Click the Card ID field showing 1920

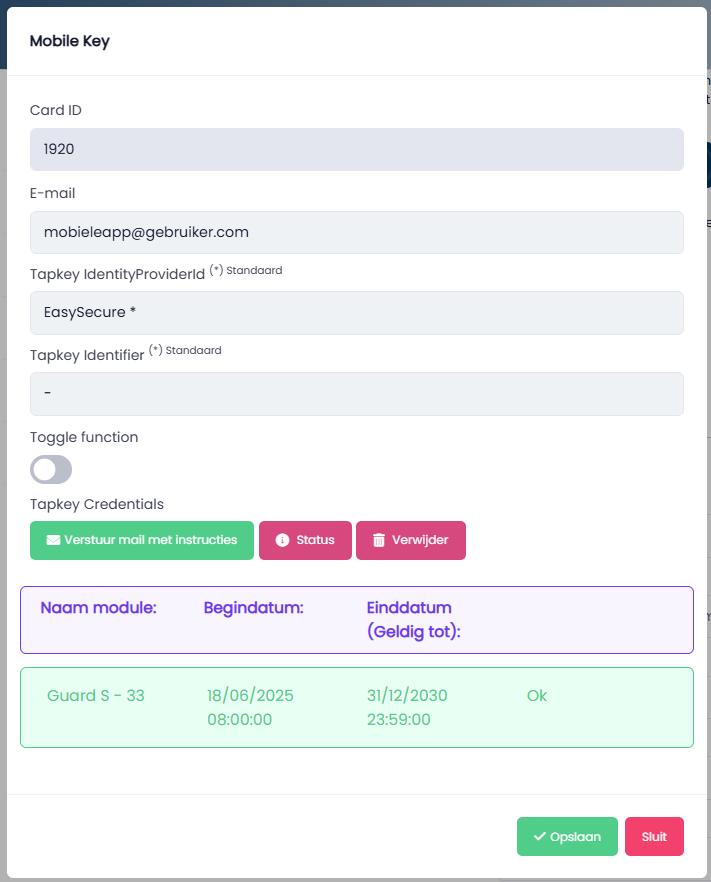(357, 150)
